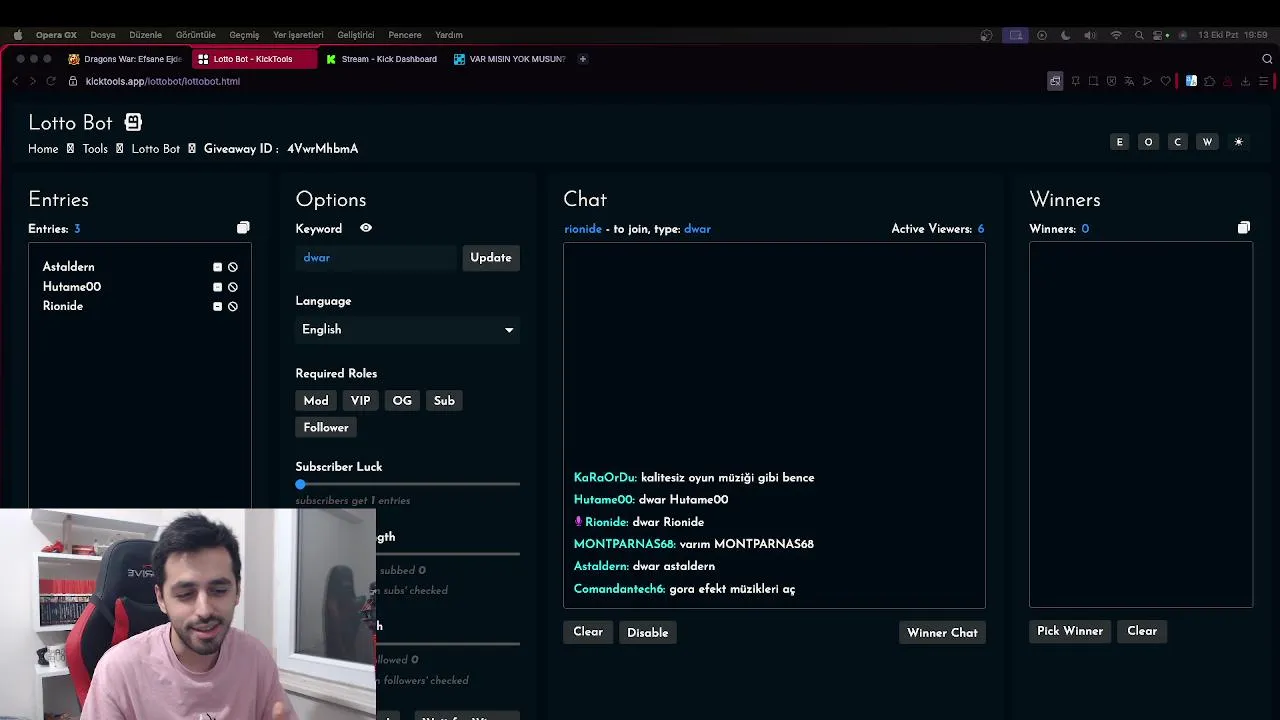
Task: Ban Hutame00 using the block icon
Action: 233,287
